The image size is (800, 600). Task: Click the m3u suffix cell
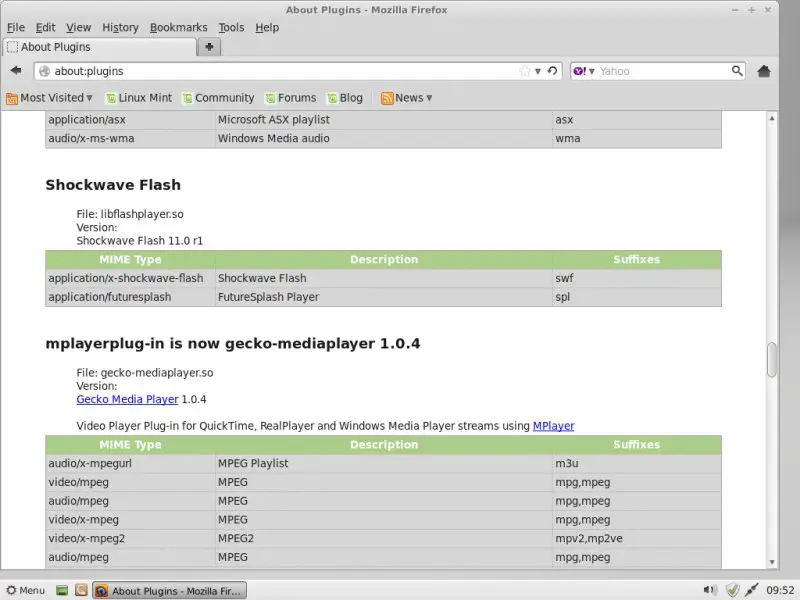click(x=637, y=463)
